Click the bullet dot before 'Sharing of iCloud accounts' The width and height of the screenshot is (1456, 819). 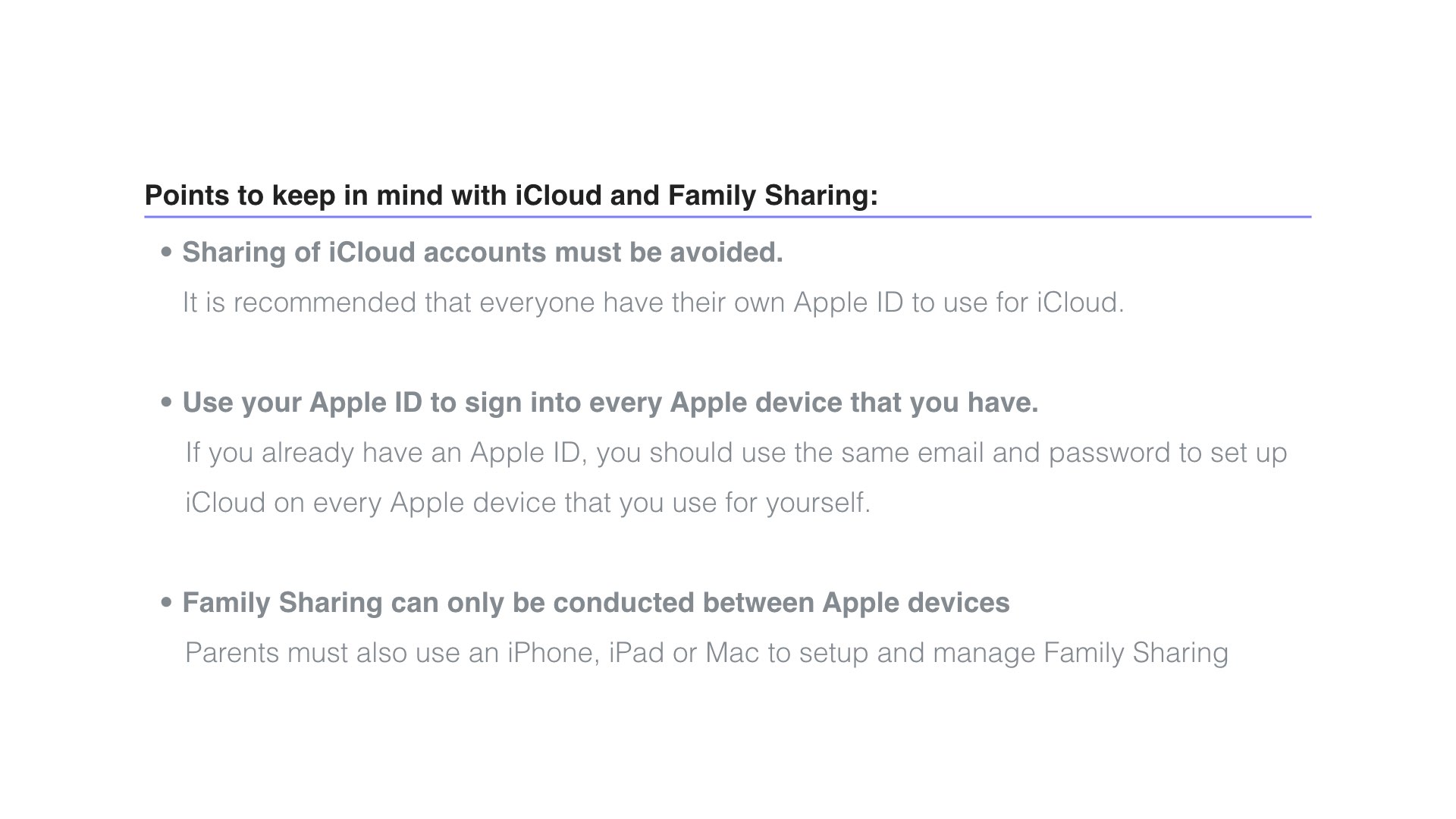tap(167, 253)
